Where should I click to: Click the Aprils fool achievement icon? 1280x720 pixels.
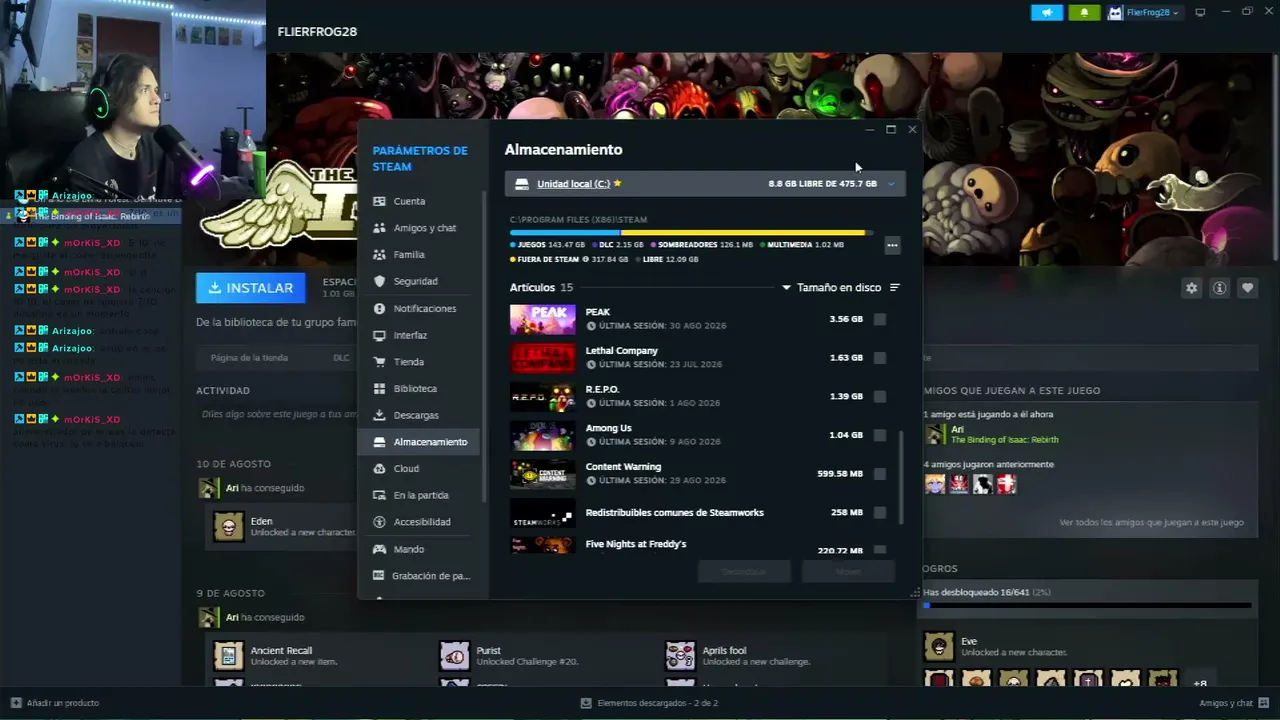(681, 656)
